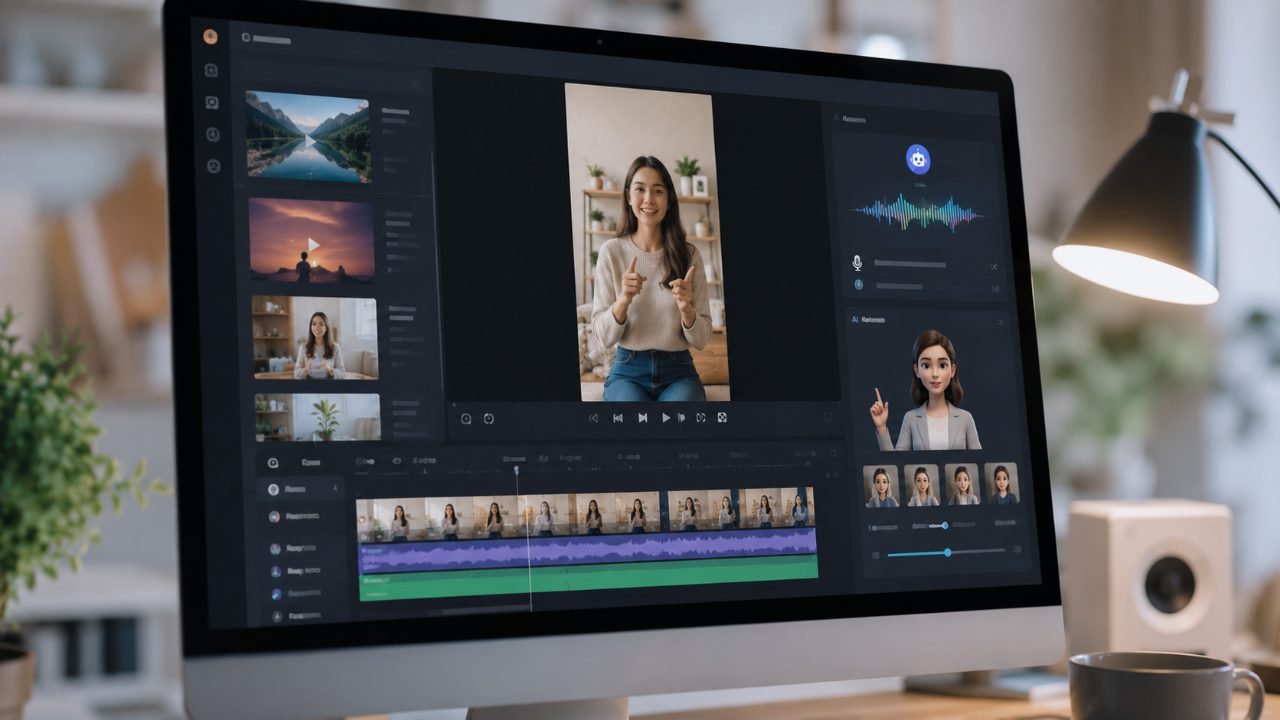Click the loop brackets icon in playback controls

point(700,418)
